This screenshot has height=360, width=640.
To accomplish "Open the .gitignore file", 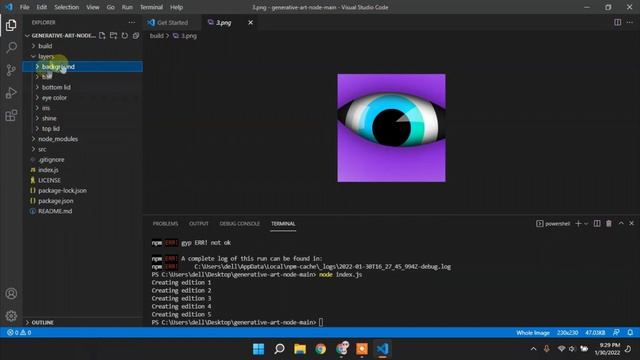I will [51, 160].
